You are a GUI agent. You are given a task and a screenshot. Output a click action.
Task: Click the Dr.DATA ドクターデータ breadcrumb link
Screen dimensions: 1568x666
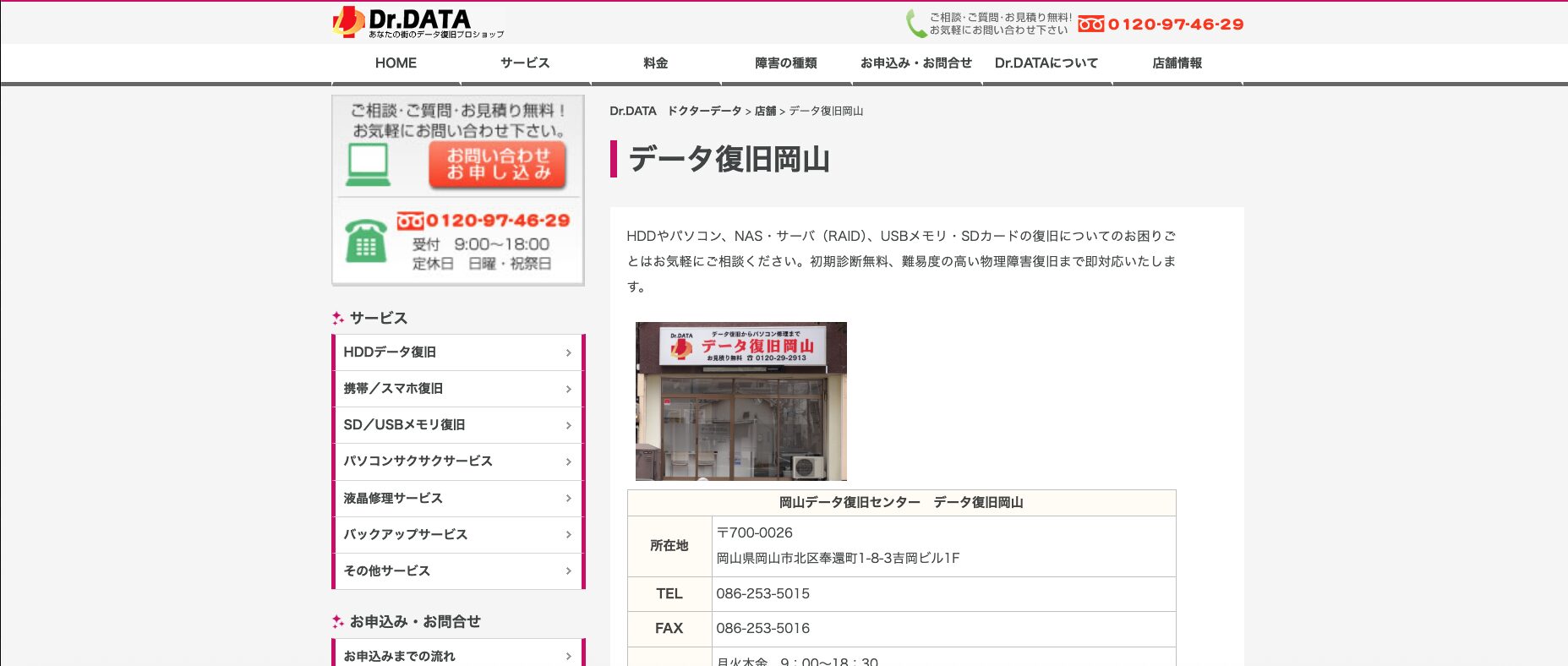(675, 111)
